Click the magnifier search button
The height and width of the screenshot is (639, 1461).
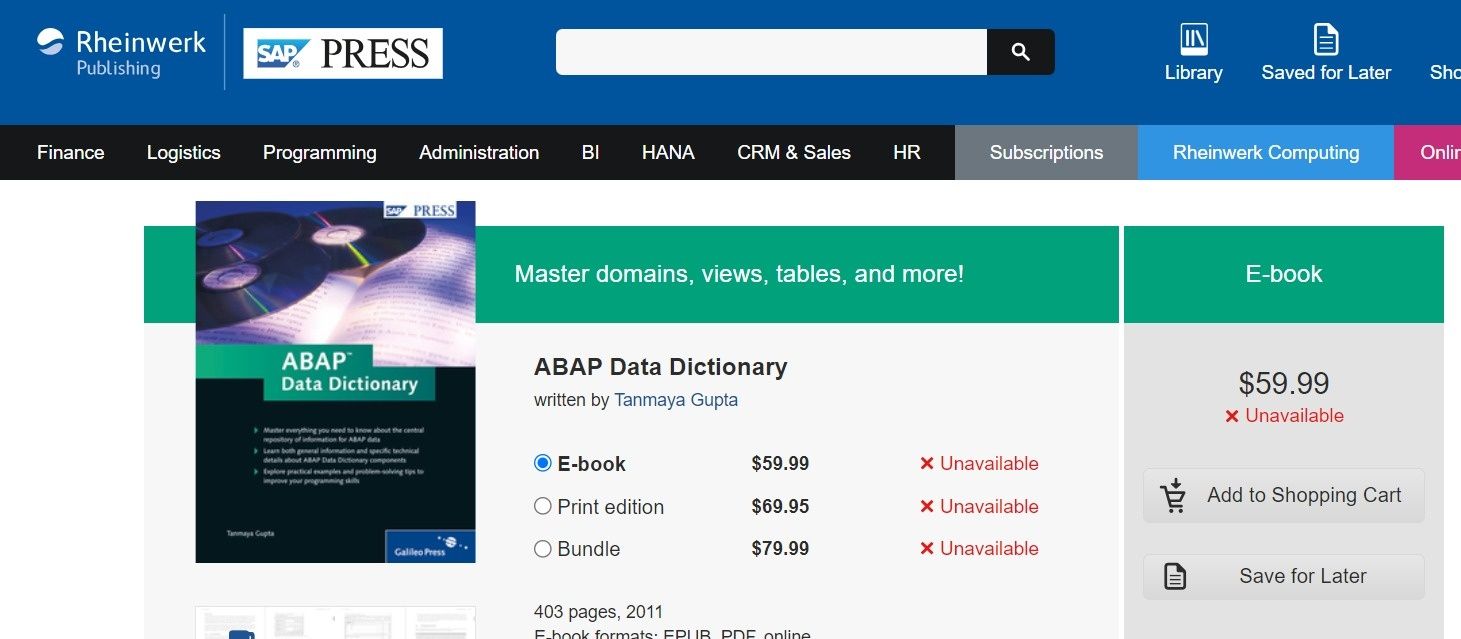pos(1020,52)
